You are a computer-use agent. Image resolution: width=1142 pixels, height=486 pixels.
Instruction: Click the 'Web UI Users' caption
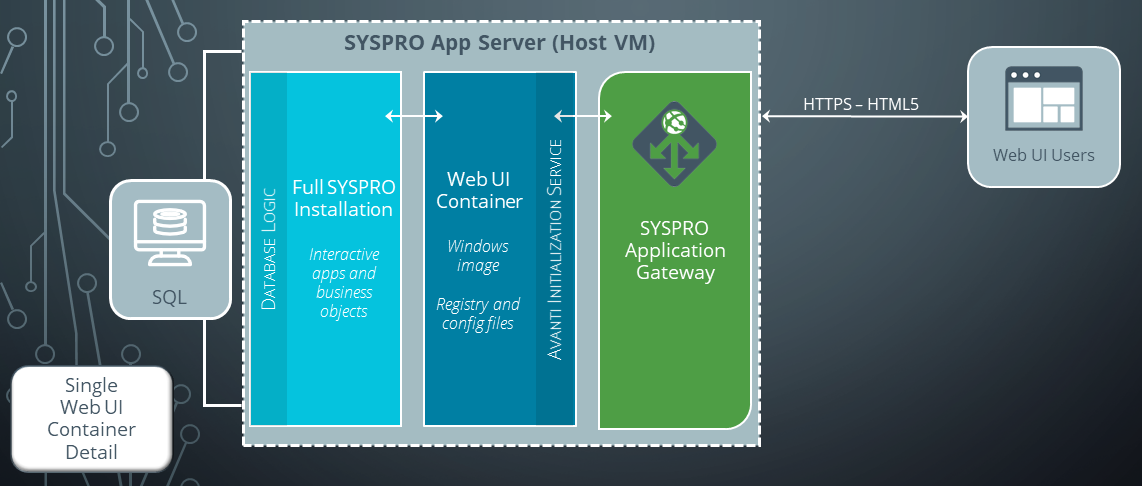pyautogui.click(x=1043, y=155)
